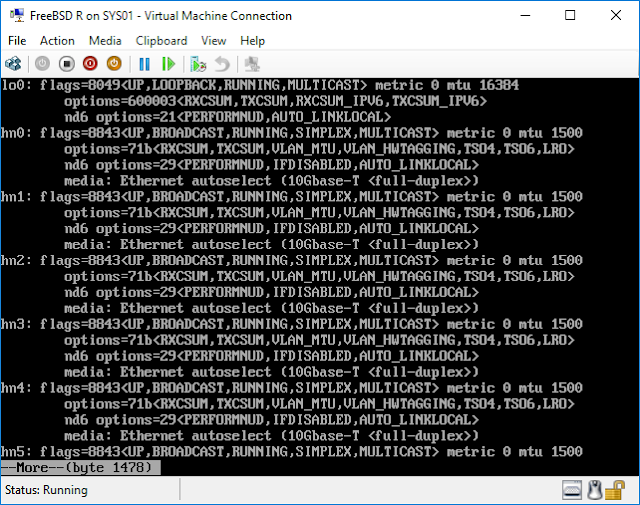Click the mouse status icon in status bar

596,490
